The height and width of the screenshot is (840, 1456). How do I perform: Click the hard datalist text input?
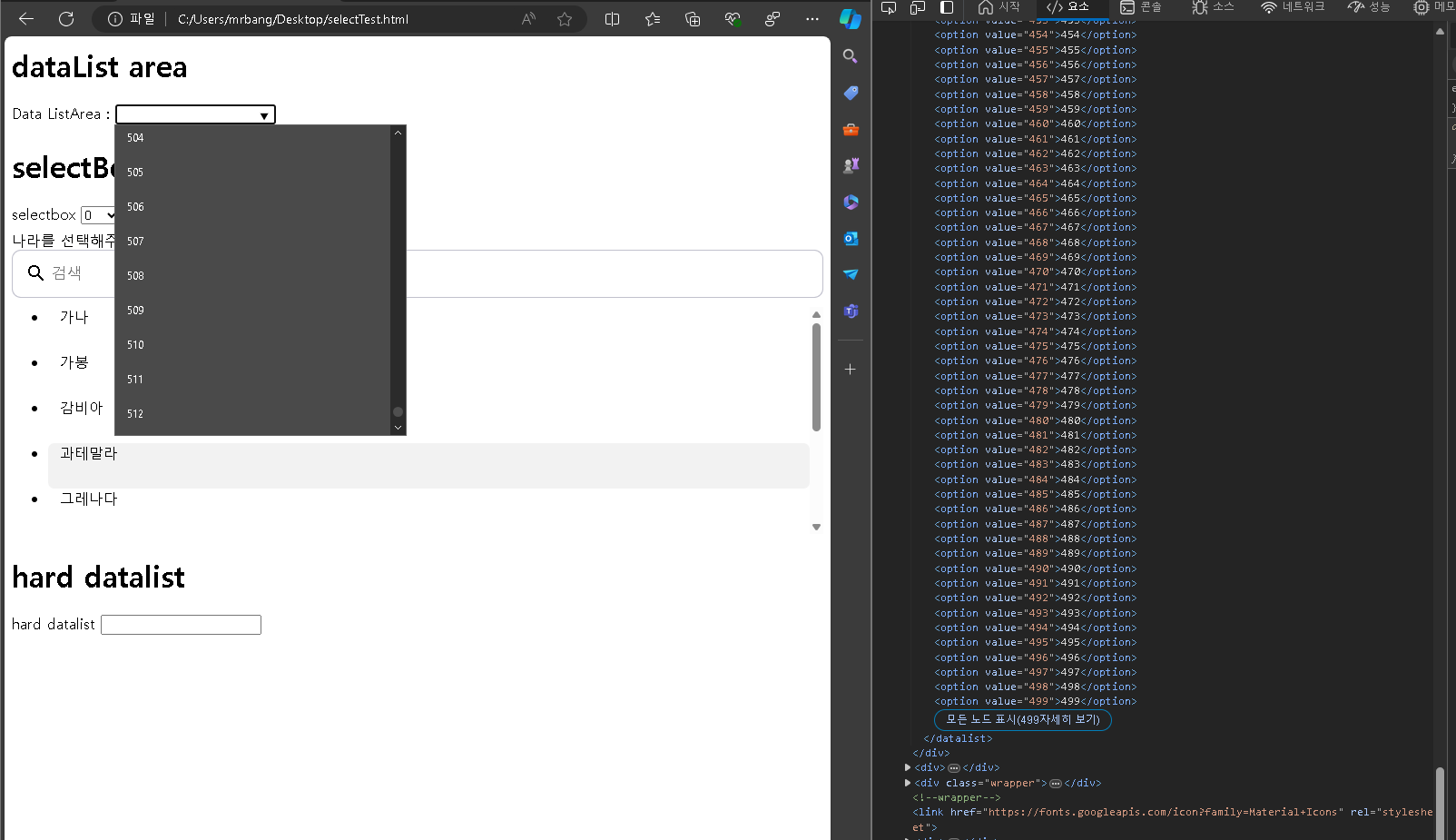181,625
